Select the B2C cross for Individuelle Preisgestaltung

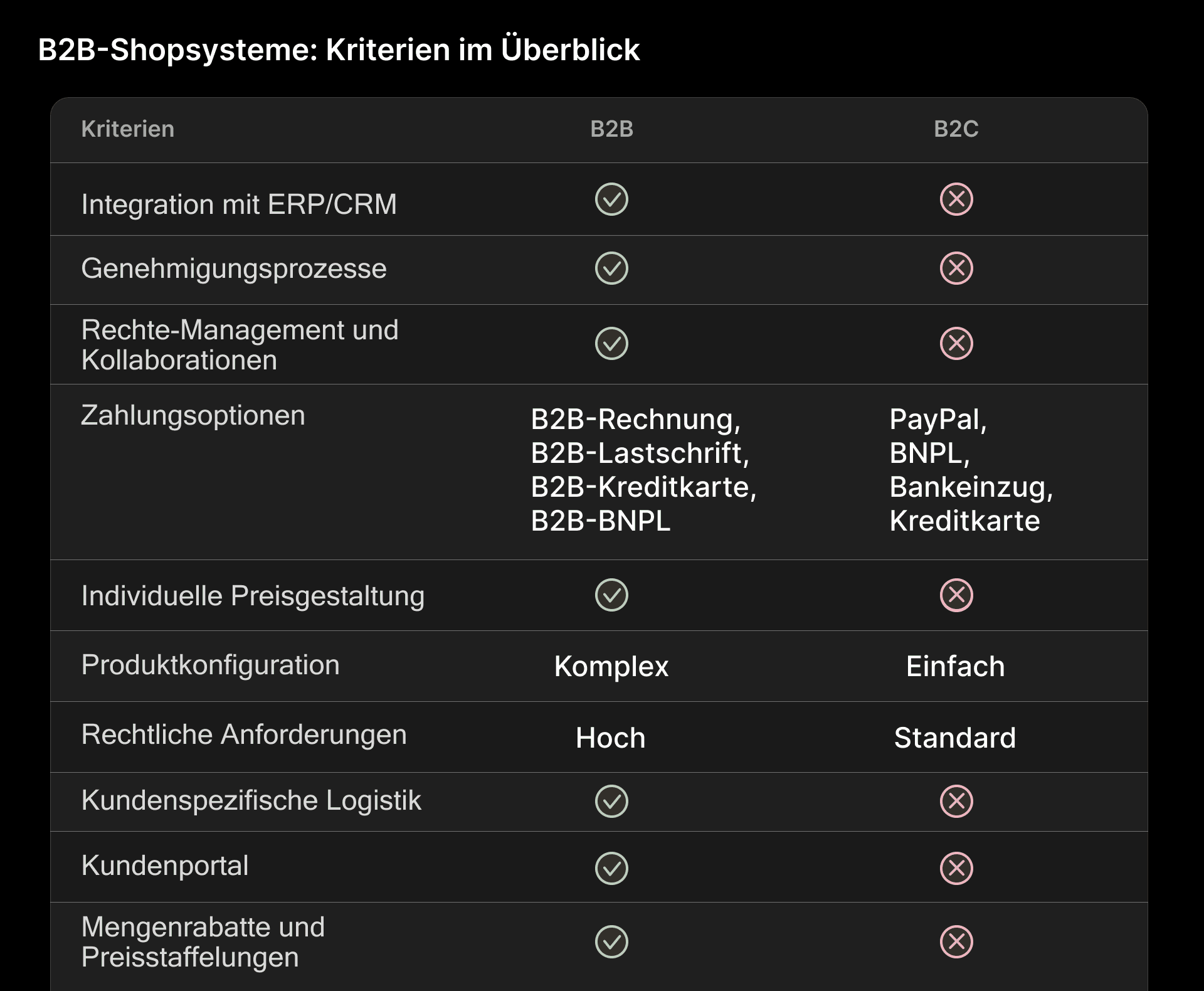point(956,595)
